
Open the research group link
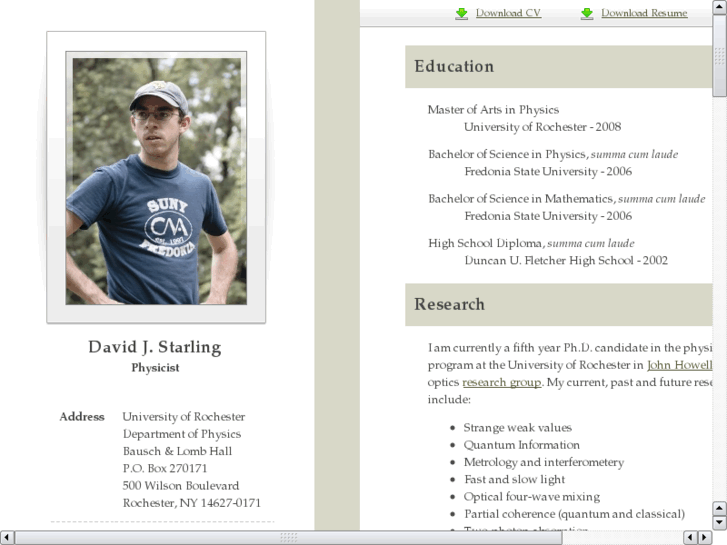point(502,382)
